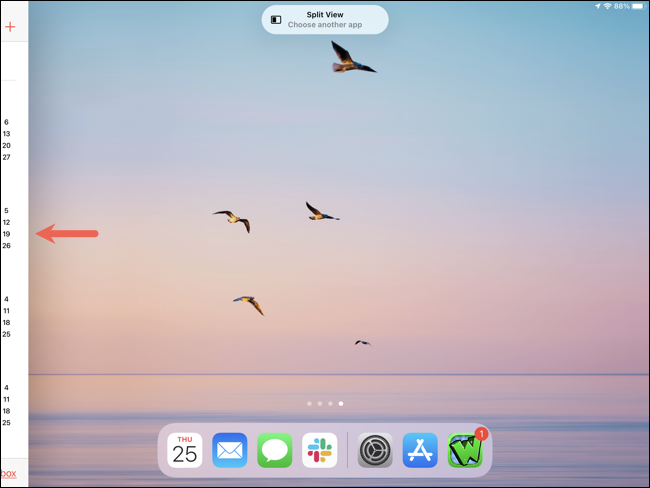Select date 19 in the calendar strip
The height and width of the screenshot is (488, 650).
[x=6, y=234]
